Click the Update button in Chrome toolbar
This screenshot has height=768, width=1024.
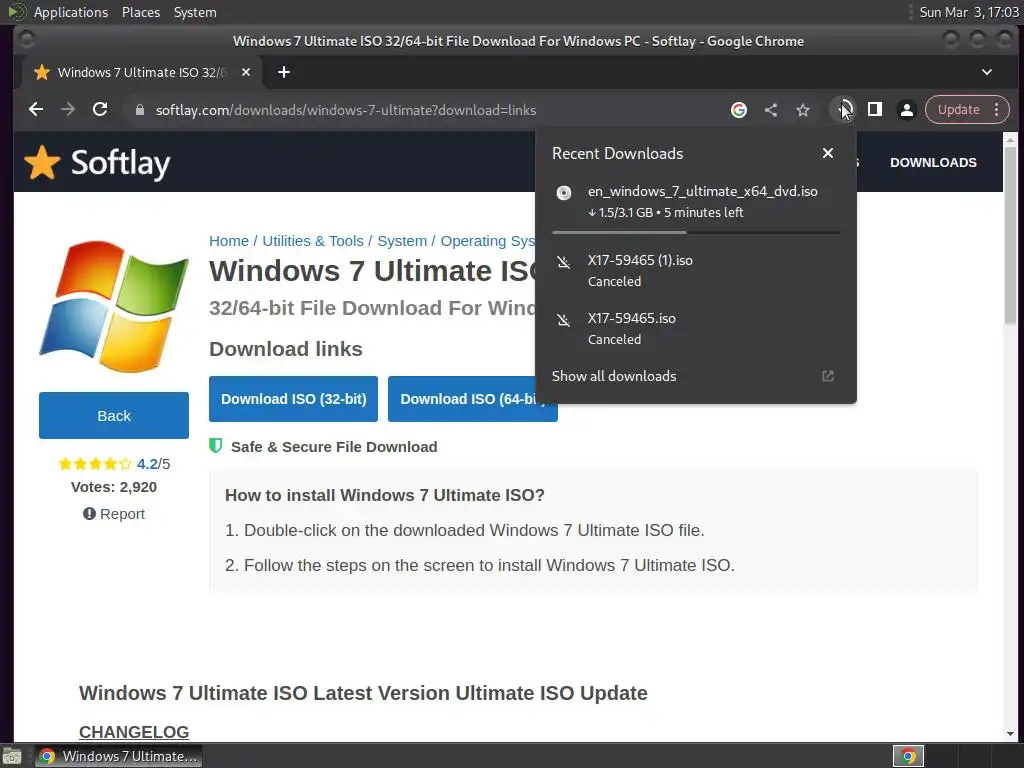click(x=959, y=110)
